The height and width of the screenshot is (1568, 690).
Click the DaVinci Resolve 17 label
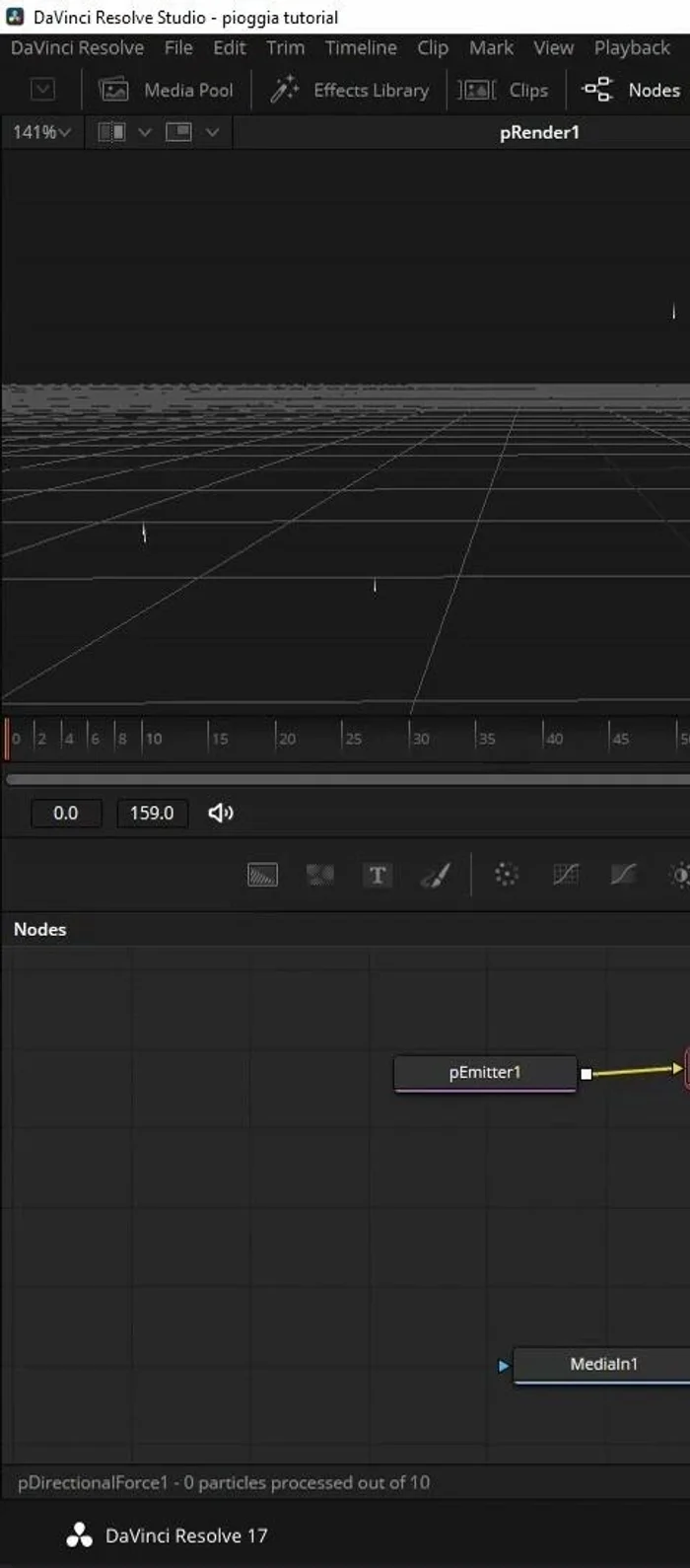pyautogui.click(x=186, y=1535)
